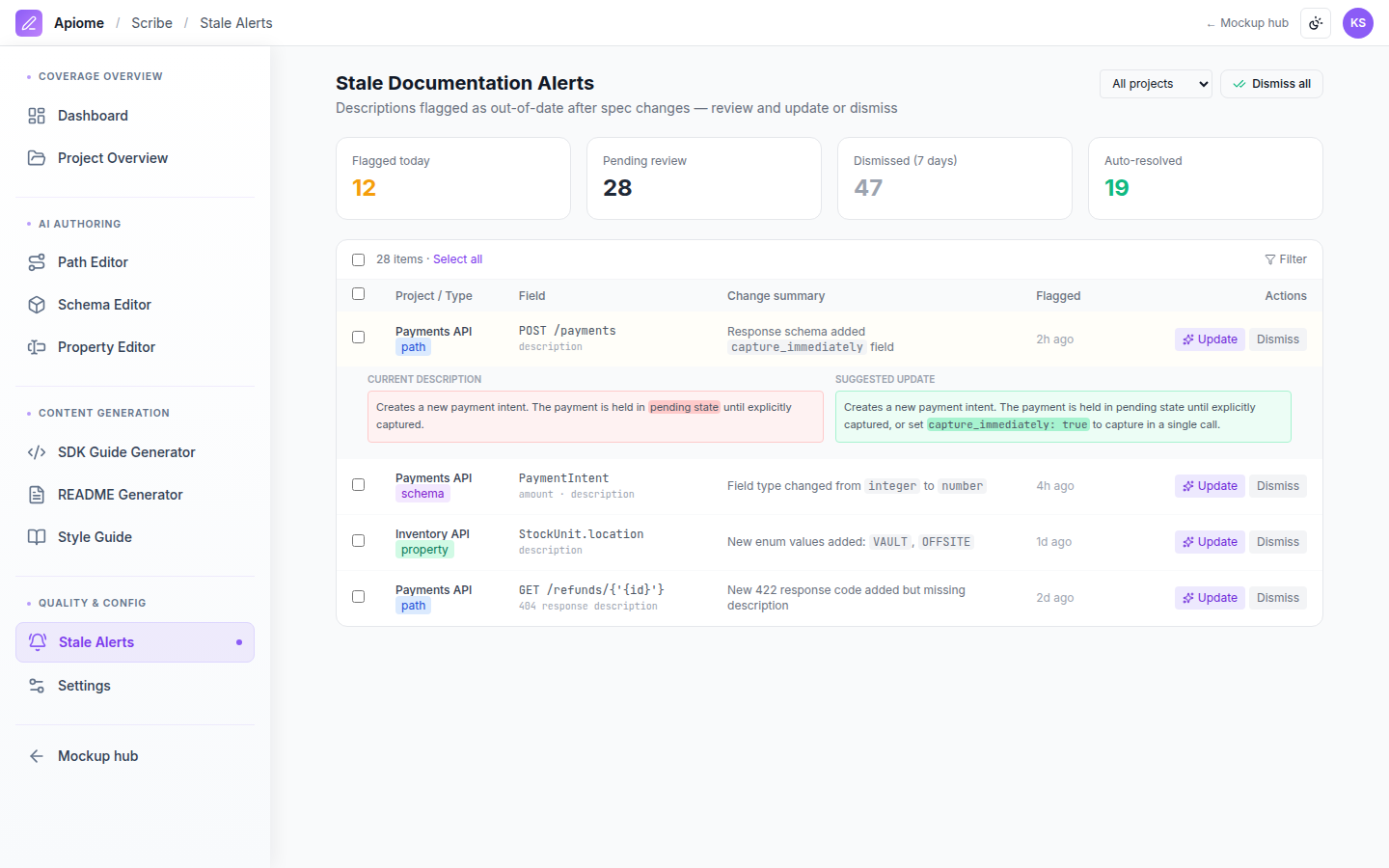Screen dimensions: 1389x868
Task: Dismiss the GET /refunds alert
Action: coord(1278,598)
